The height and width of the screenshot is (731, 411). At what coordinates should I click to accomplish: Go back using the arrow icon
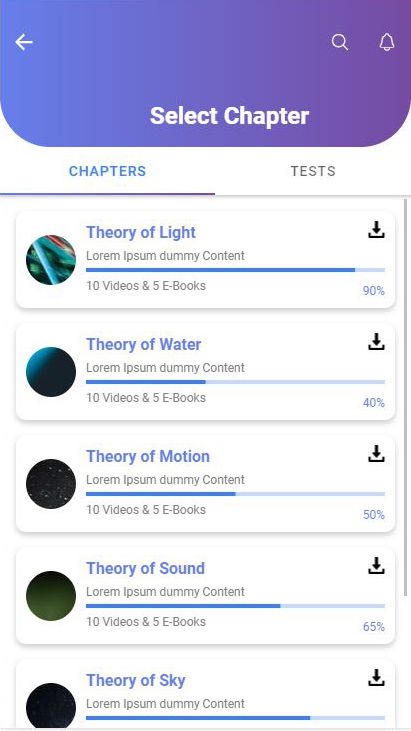(24, 42)
